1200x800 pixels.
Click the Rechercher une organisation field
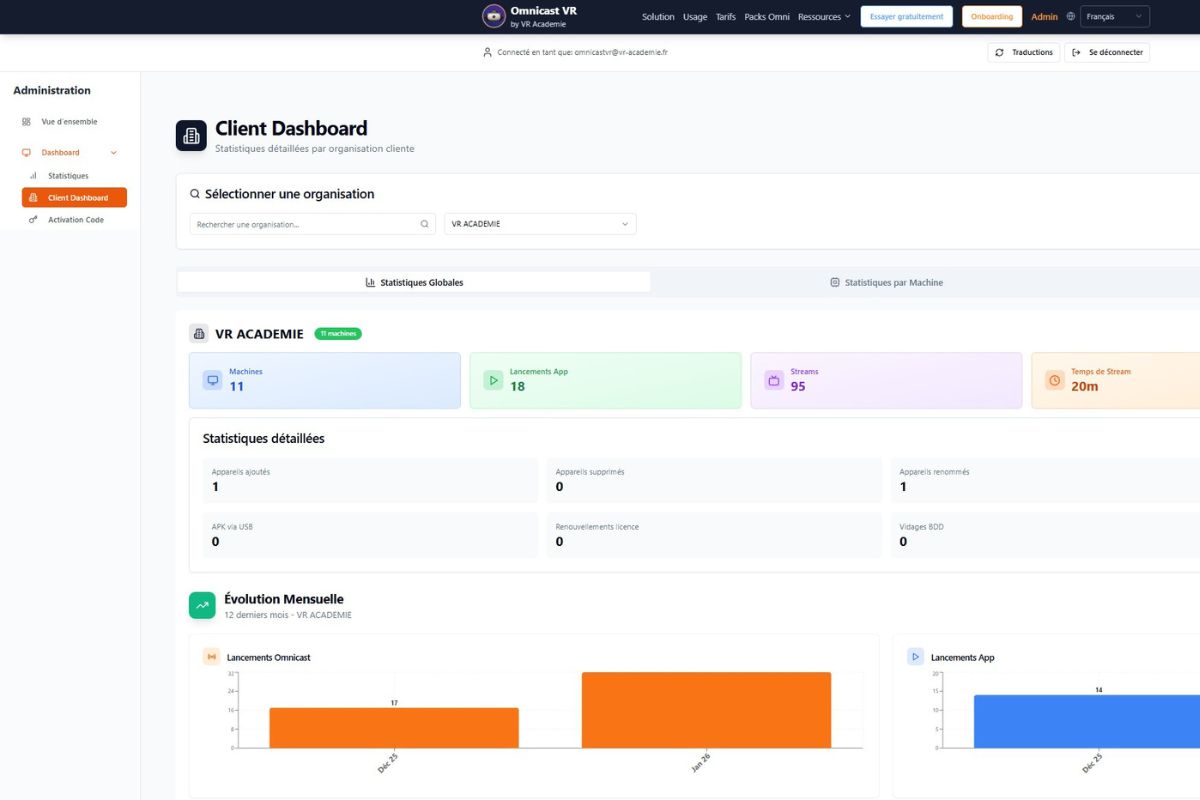click(305, 225)
